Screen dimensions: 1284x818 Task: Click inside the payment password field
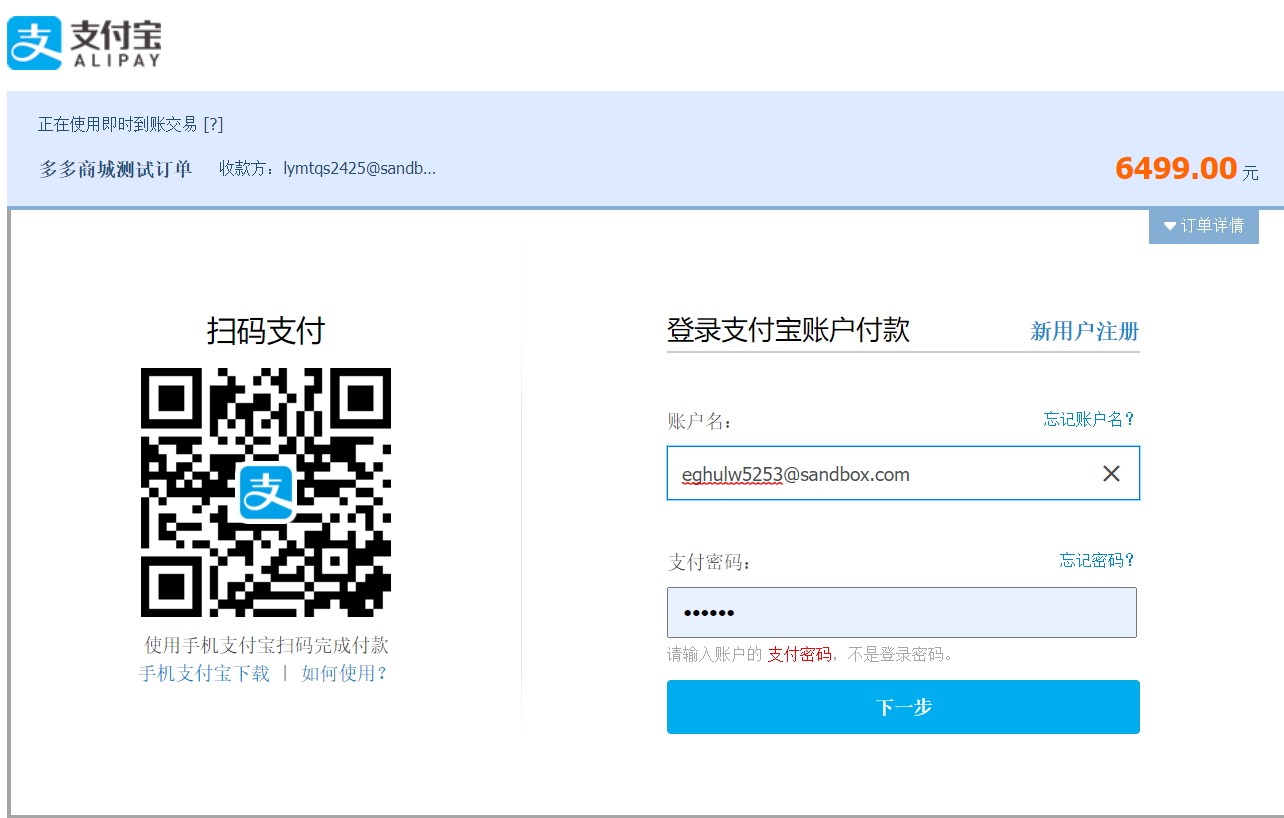tap(900, 612)
